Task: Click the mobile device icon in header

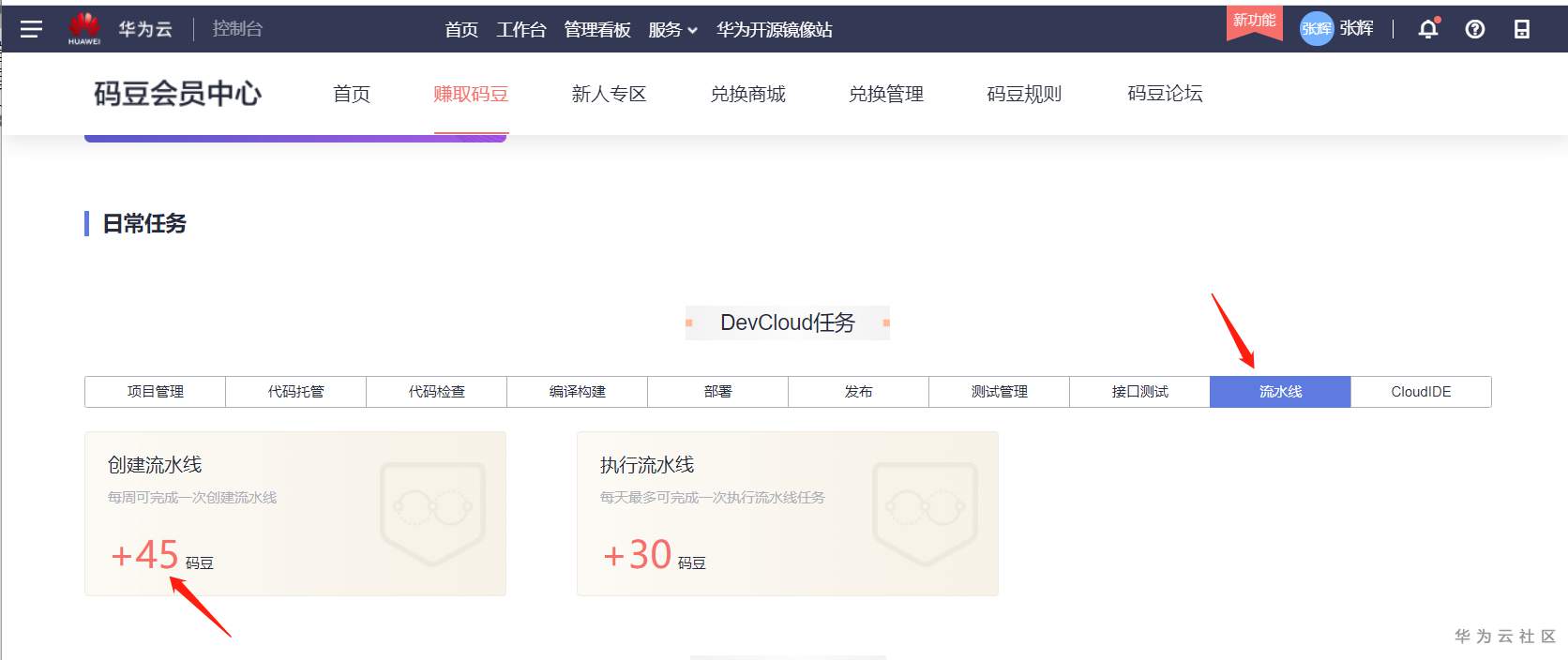Action: [1522, 29]
